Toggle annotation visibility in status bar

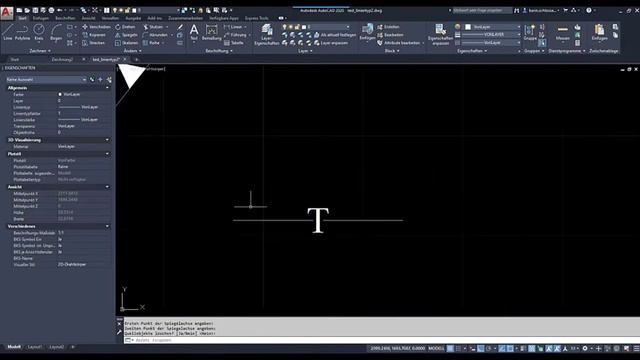(x=549, y=349)
